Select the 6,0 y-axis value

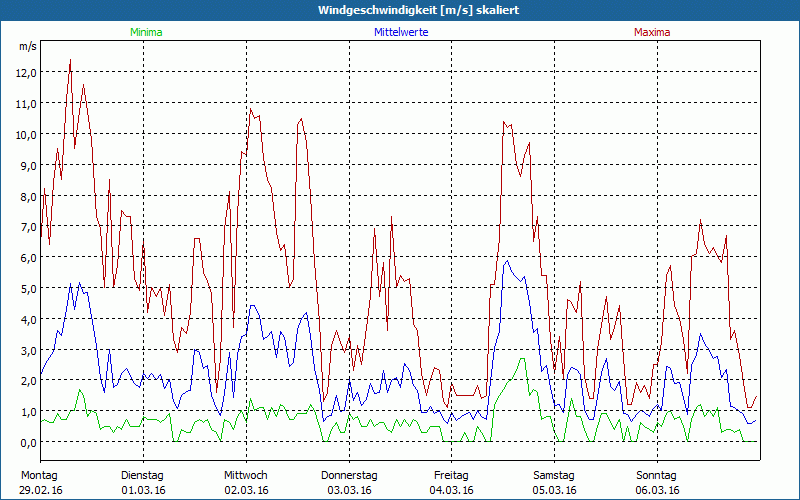pyautogui.click(x=28, y=258)
